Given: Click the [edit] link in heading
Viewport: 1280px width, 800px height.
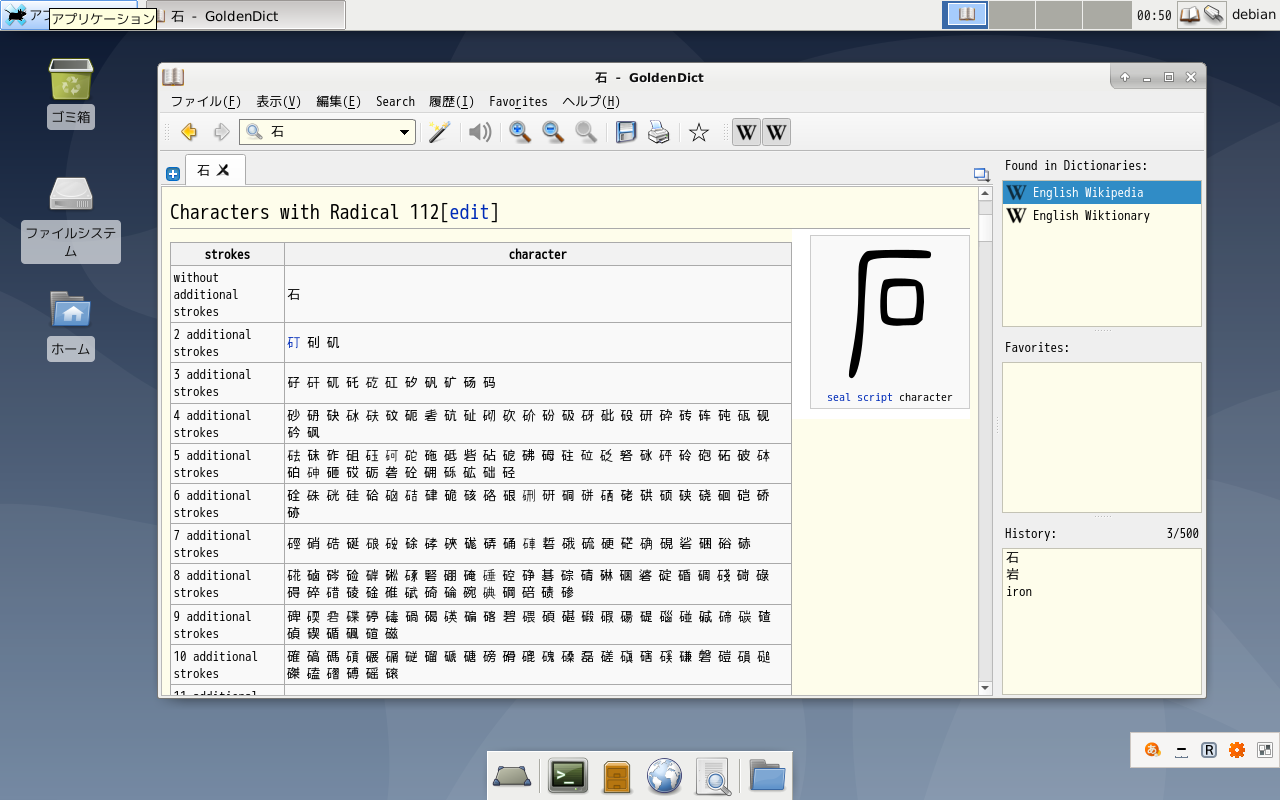Looking at the screenshot, I should [x=469, y=212].
